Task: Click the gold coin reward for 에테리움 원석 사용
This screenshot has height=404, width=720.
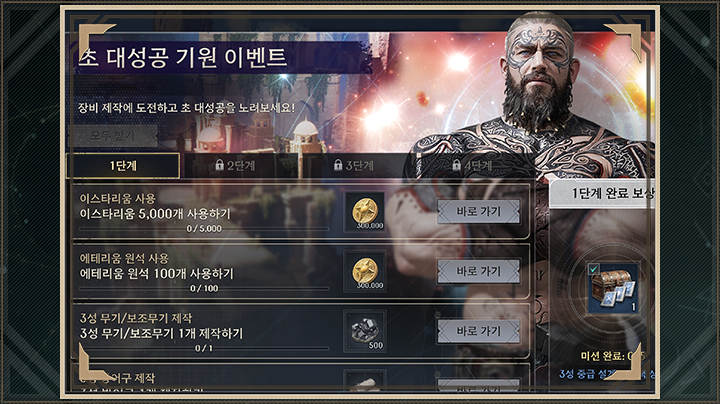Action: [x=365, y=271]
